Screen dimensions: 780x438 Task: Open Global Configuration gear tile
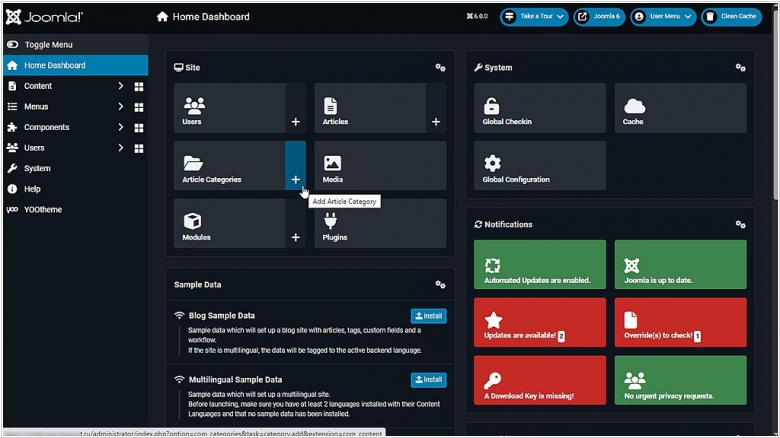(x=539, y=166)
